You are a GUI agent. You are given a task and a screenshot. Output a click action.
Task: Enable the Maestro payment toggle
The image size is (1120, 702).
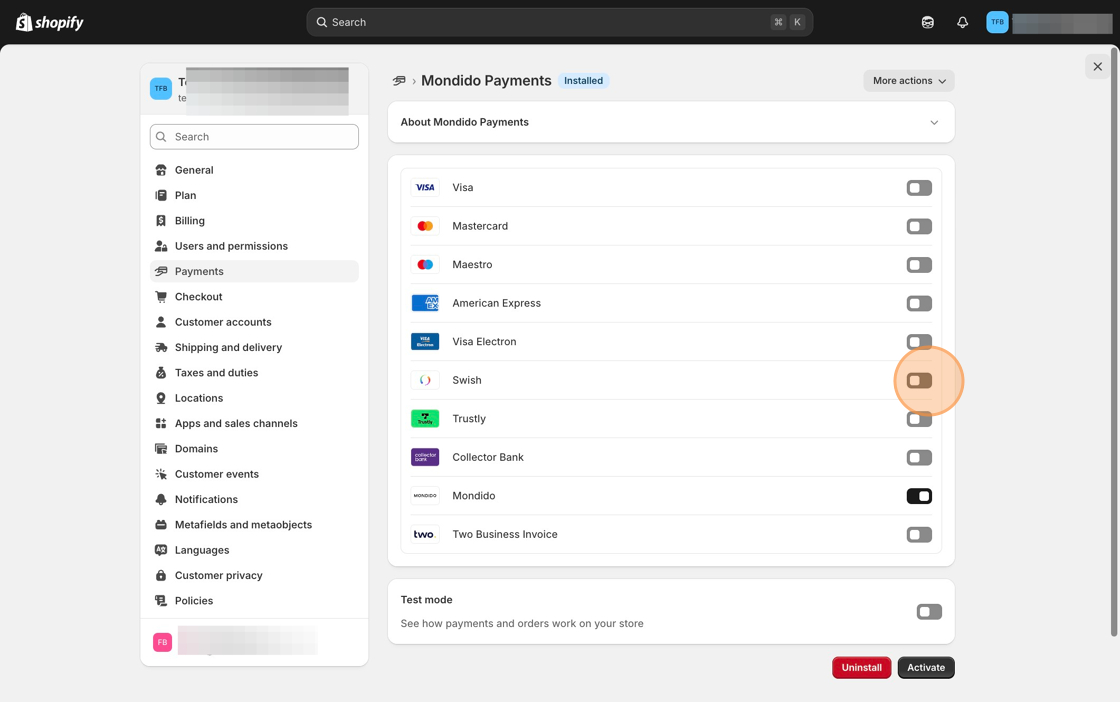tap(919, 265)
